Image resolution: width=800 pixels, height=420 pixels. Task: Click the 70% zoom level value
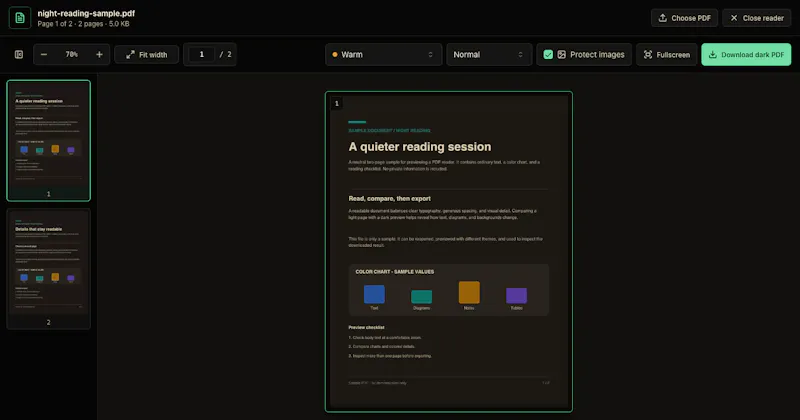pos(72,55)
